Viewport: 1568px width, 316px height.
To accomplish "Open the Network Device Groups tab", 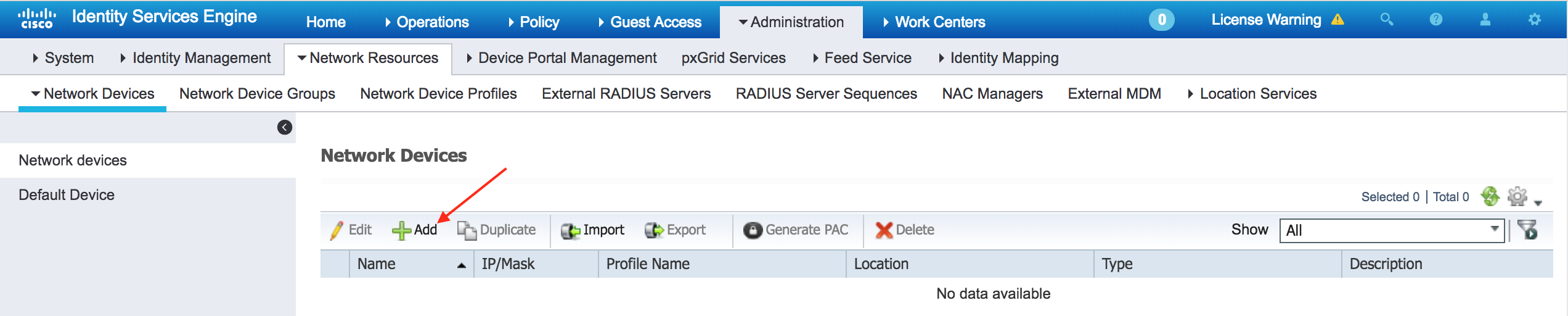I will (x=257, y=94).
